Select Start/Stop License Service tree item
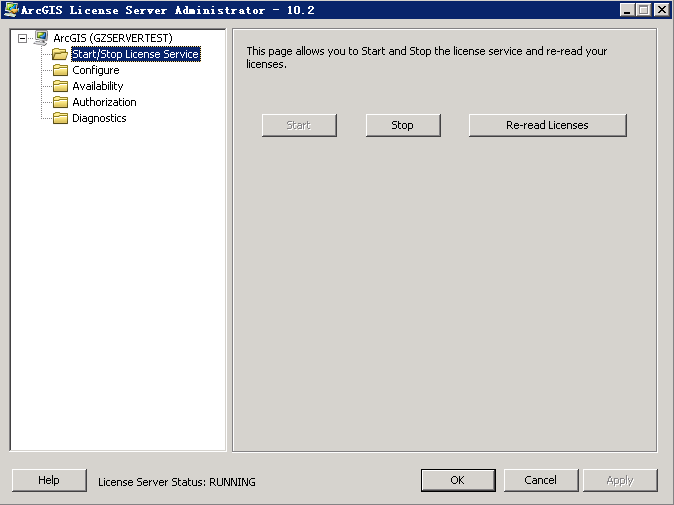Image resolution: width=674 pixels, height=505 pixels. (x=135, y=54)
